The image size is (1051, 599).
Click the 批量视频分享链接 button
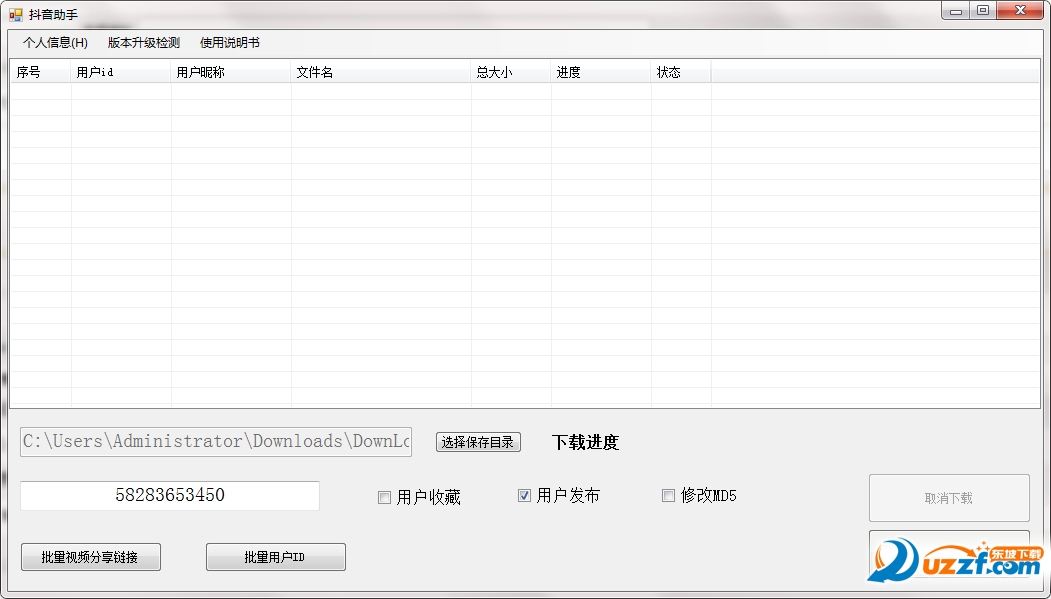pyautogui.click(x=90, y=557)
